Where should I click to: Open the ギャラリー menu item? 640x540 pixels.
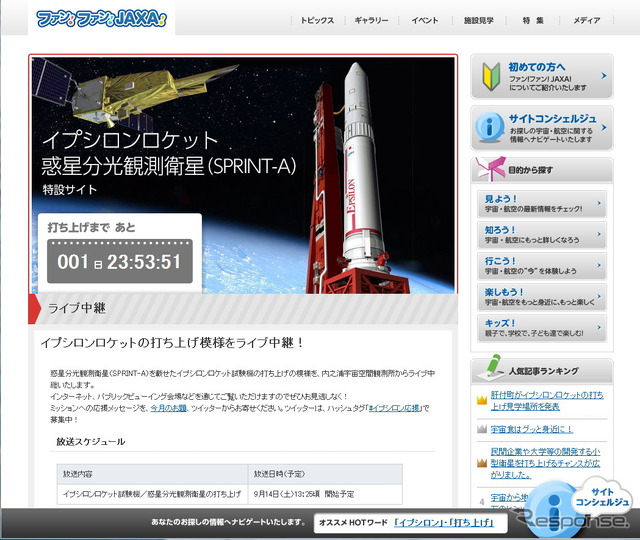coord(371,20)
